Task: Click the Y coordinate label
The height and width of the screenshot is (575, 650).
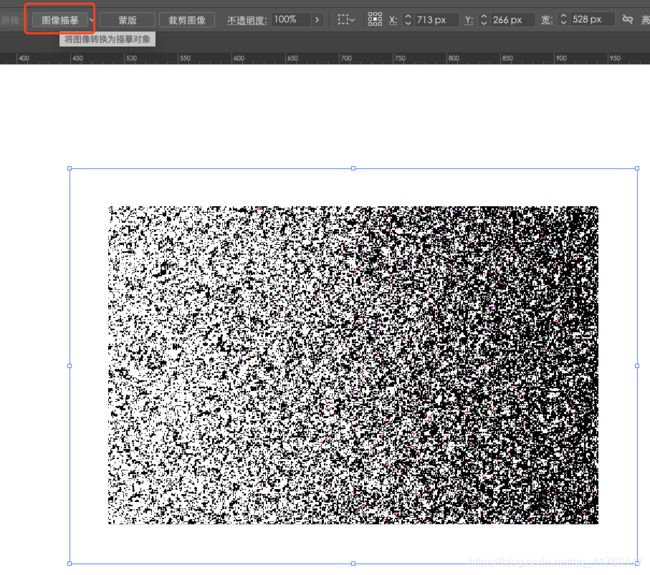Action: (x=469, y=20)
